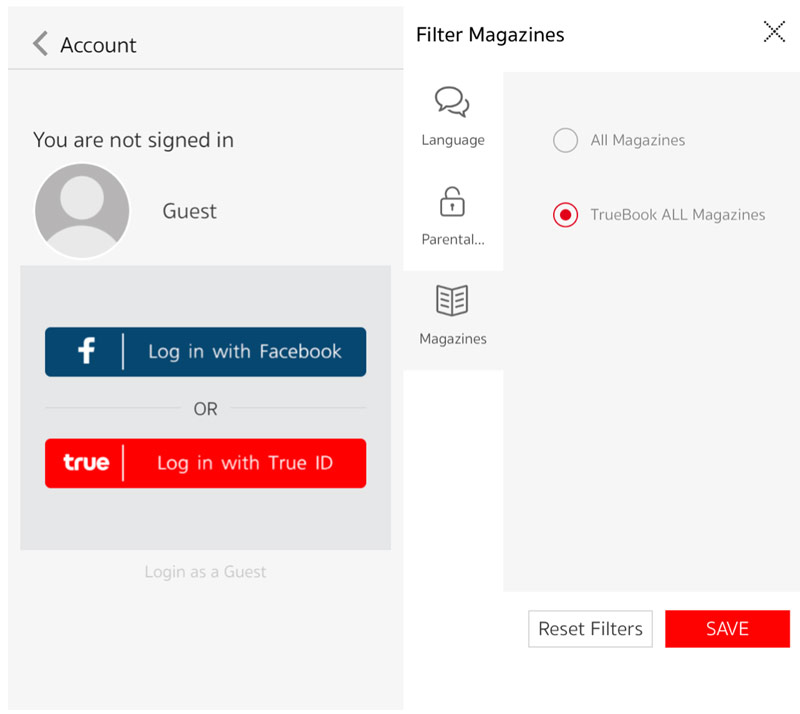
Task: Switch to the Language filter label
Action: [x=453, y=140]
